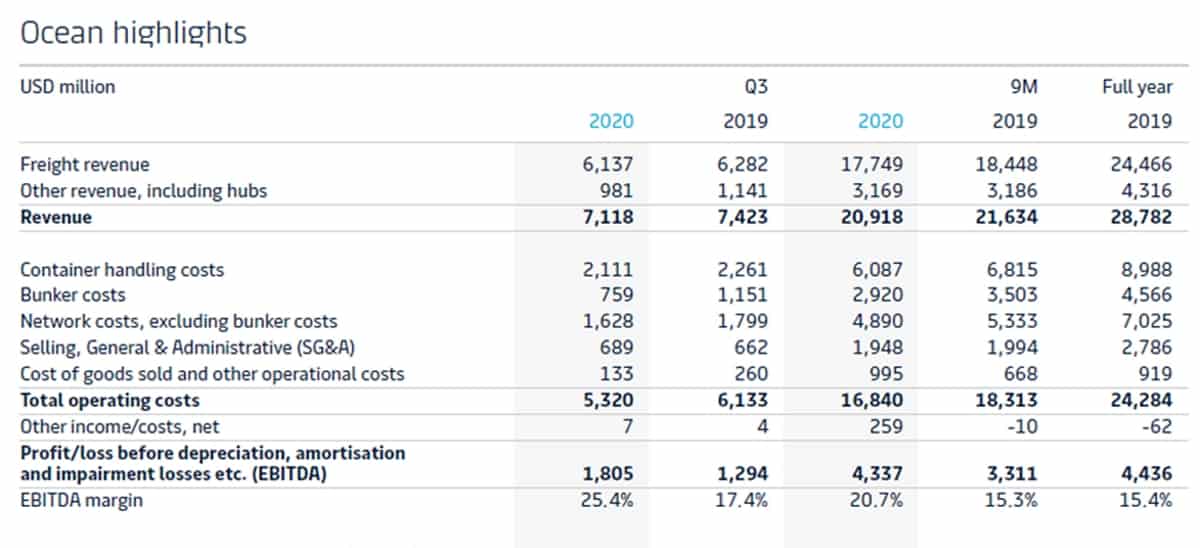This screenshot has height=548, width=1200.
Task: Select the 'USD million' label
Action: pos(68,87)
